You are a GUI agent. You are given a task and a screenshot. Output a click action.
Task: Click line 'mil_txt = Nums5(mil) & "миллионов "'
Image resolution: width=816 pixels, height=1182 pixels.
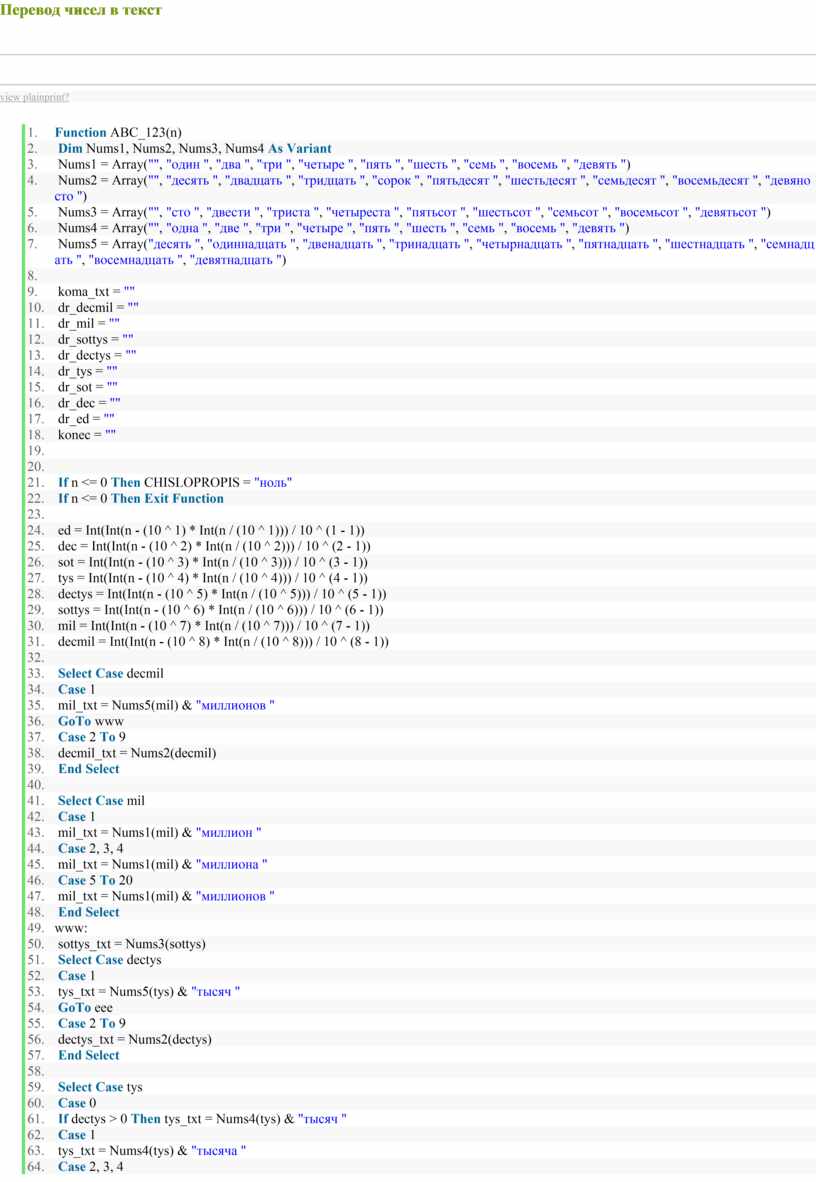pyautogui.click(x=166, y=706)
